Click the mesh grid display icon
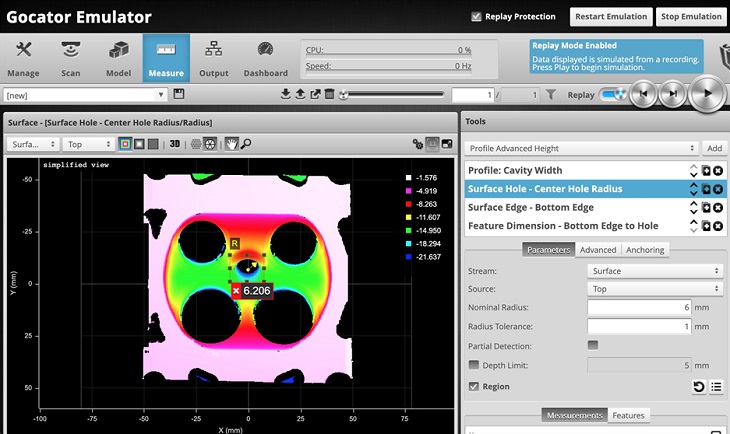 196,144
